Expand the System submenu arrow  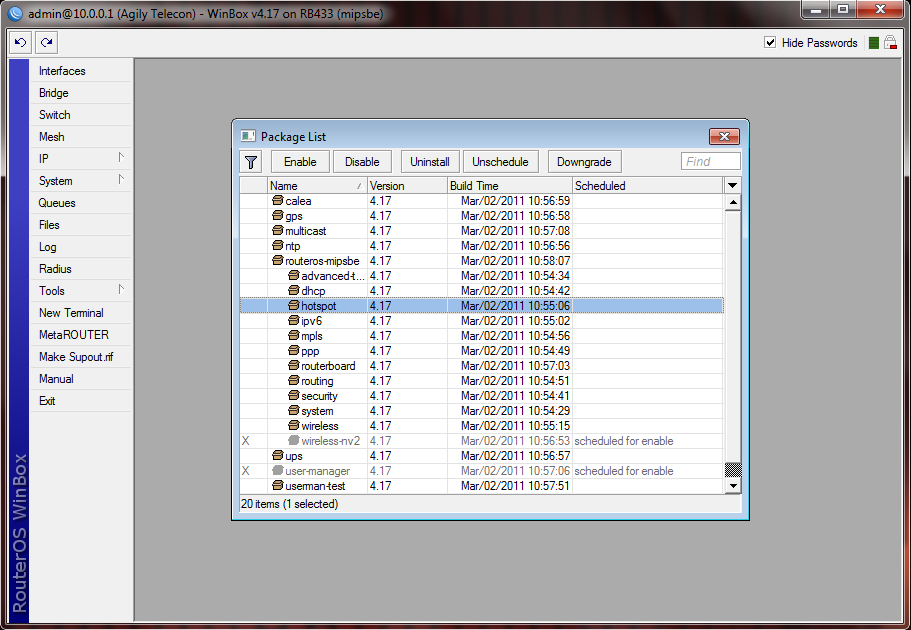121,180
